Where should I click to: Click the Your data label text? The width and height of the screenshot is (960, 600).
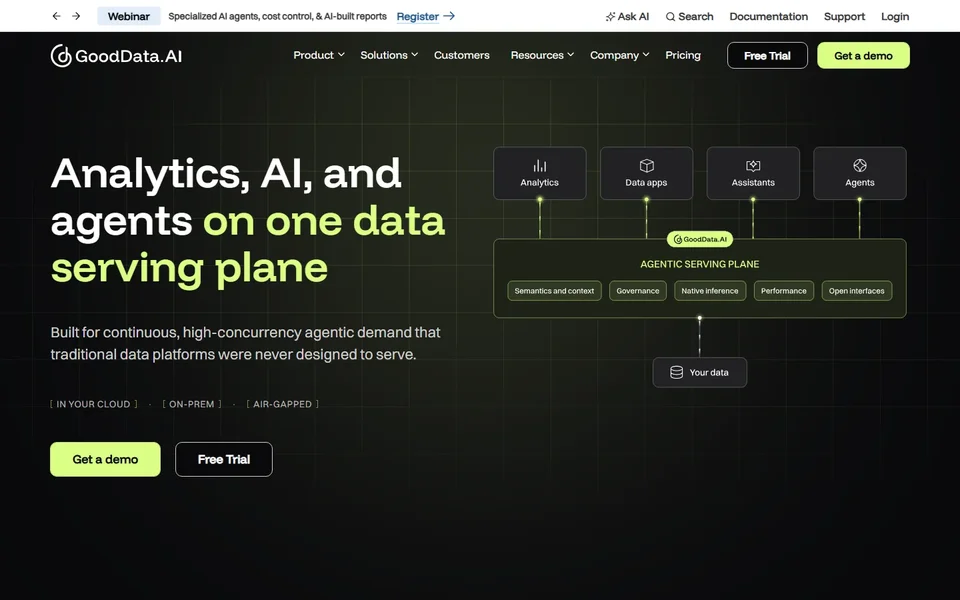pyautogui.click(x=709, y=372)
